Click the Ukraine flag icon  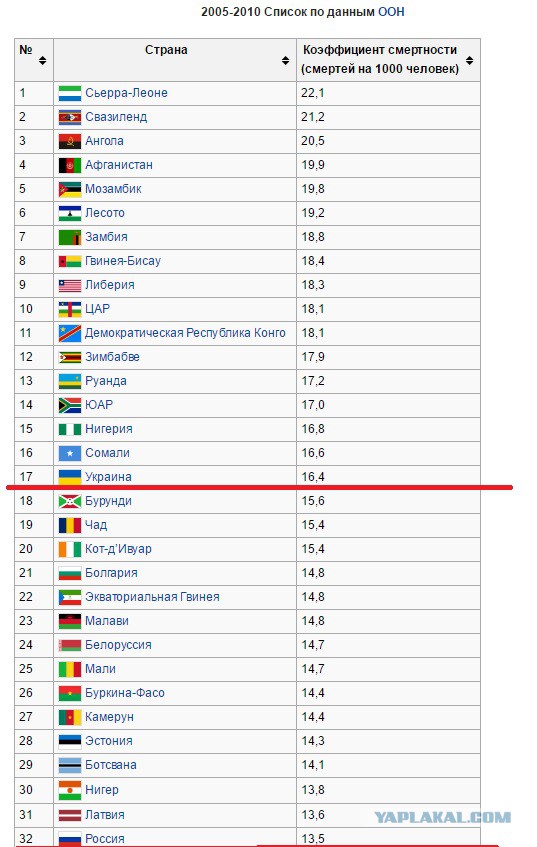click(70, 477)
